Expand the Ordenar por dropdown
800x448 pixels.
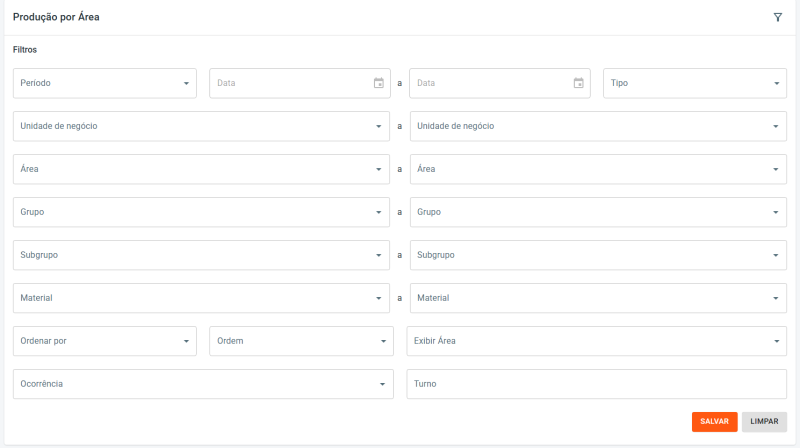click(x=105, y=341)
